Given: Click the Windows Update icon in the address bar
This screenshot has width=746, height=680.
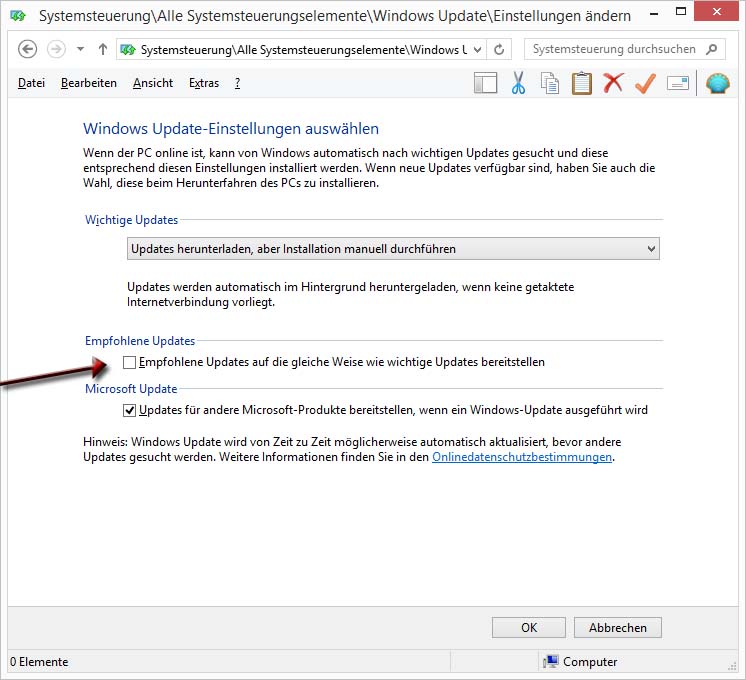Looking at the screenshot, I should 128,49.
